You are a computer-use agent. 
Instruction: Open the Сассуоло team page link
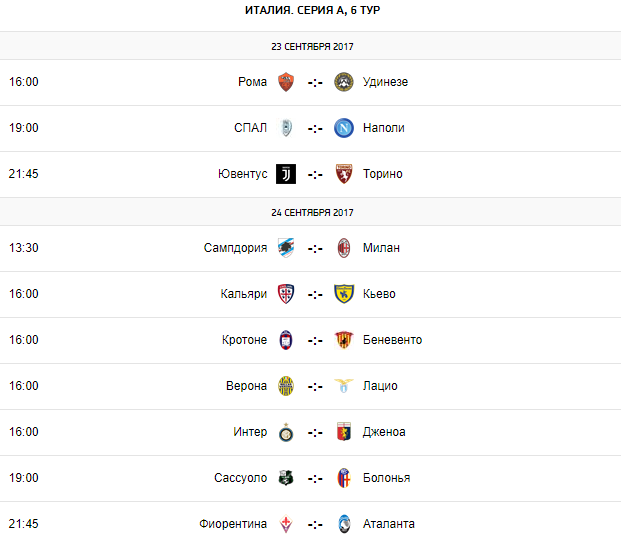point(240,478)
